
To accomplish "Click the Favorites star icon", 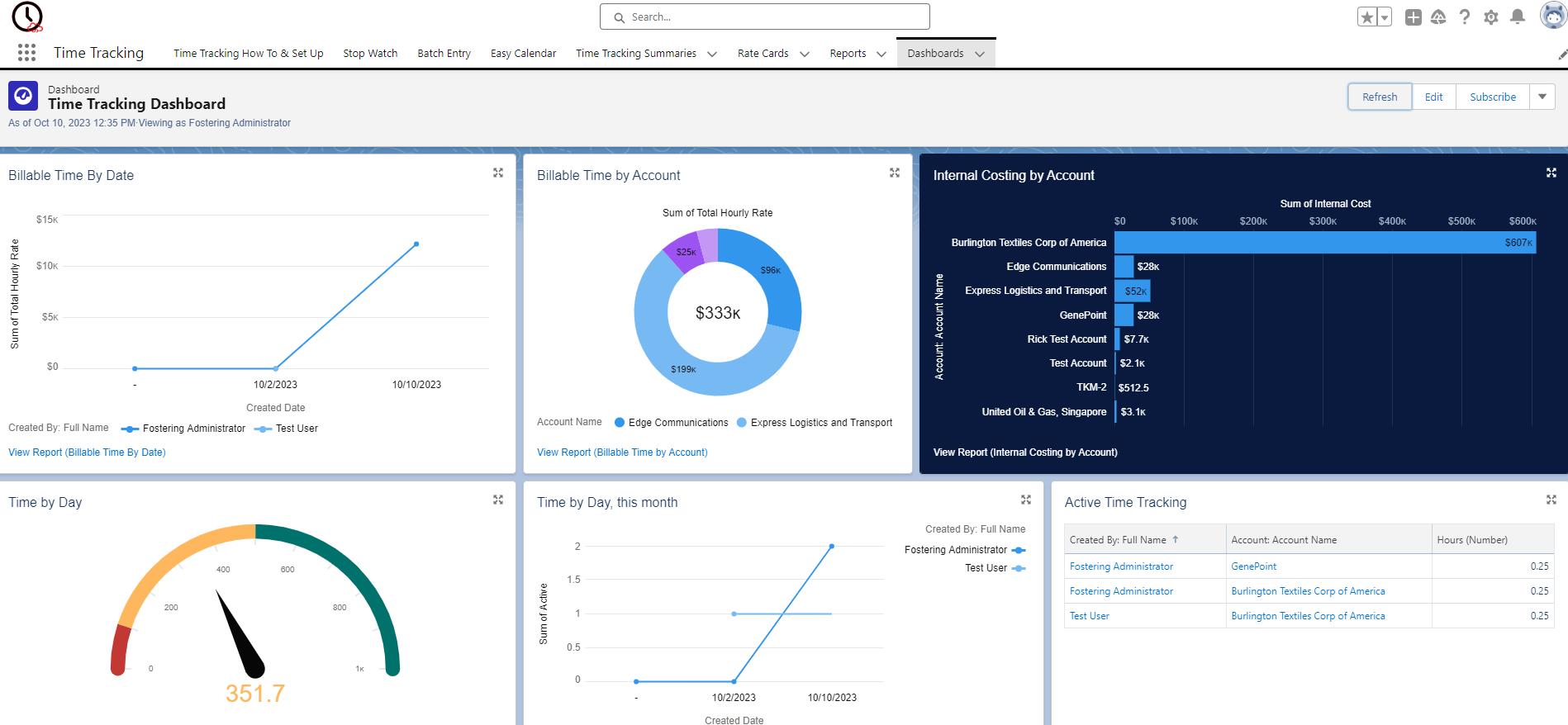I will coord(1367,17).
